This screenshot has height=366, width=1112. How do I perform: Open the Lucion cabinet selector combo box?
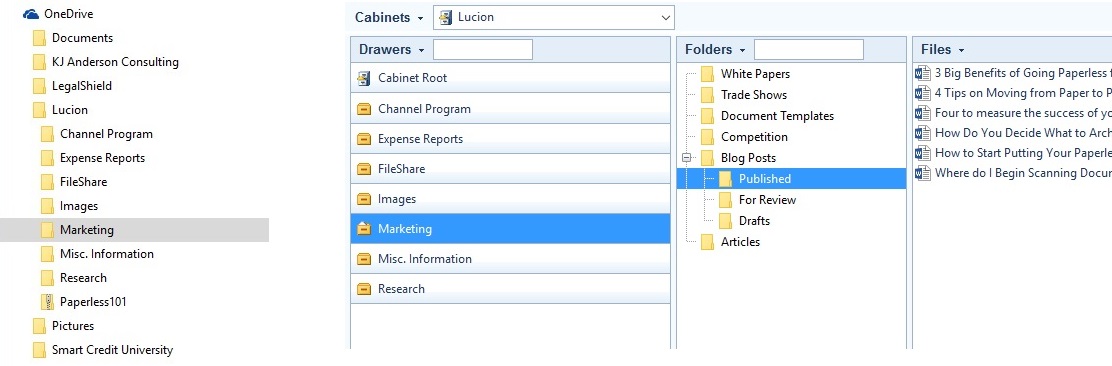coord(554,17)
